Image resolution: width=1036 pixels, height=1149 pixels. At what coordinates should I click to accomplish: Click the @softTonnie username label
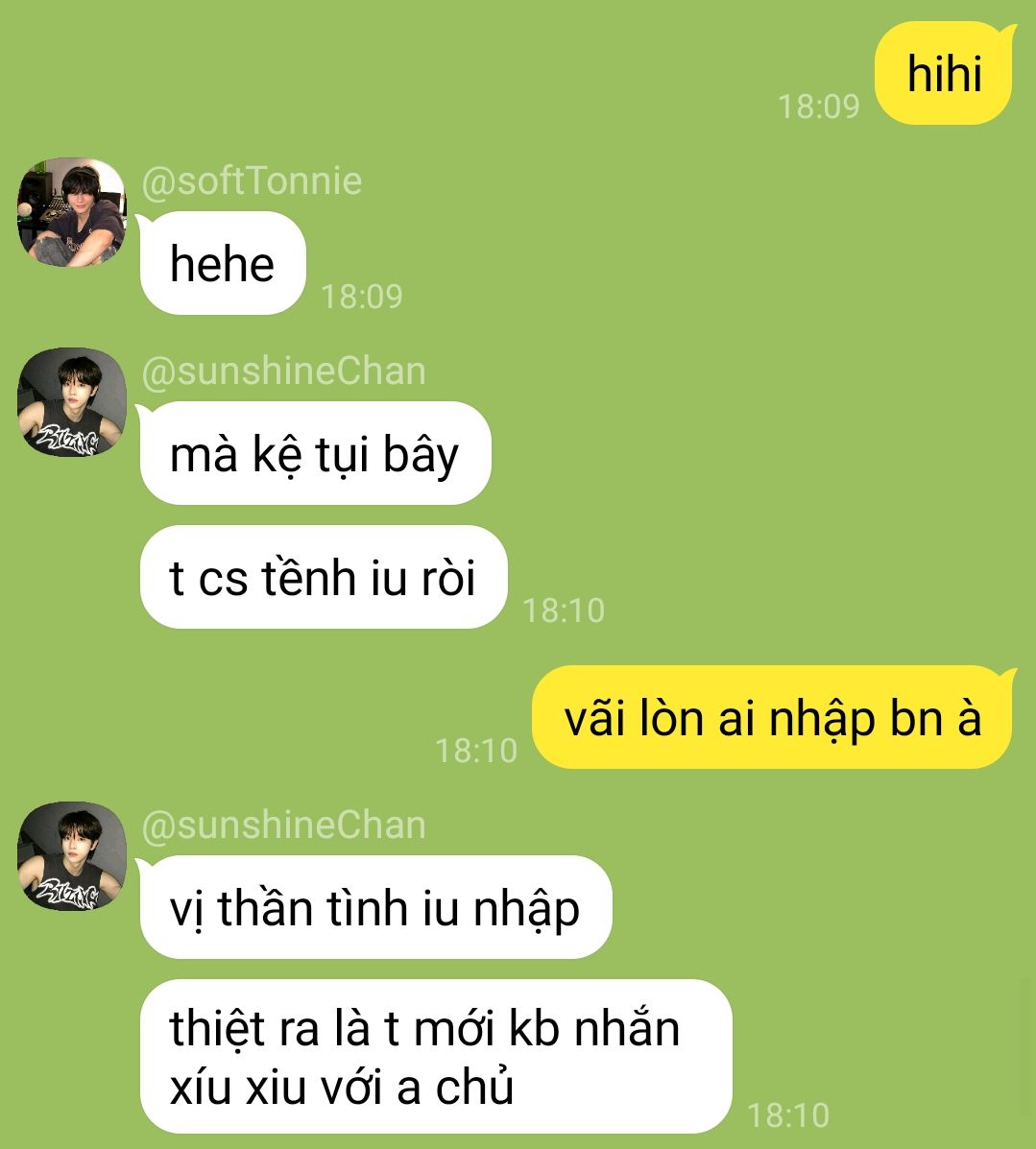click(x=252, y=181)
